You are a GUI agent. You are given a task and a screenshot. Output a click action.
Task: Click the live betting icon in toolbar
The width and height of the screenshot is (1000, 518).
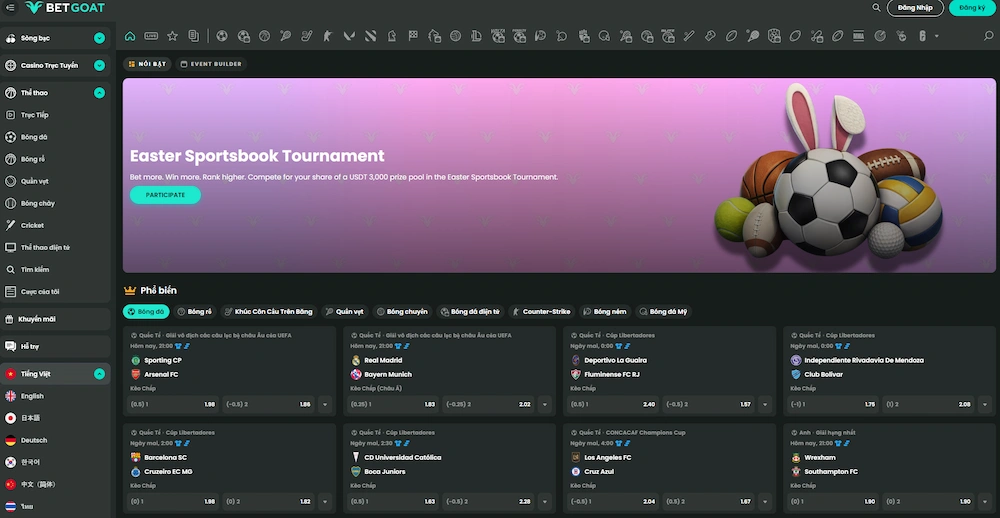pyautogui.click(x=151, y=36)
